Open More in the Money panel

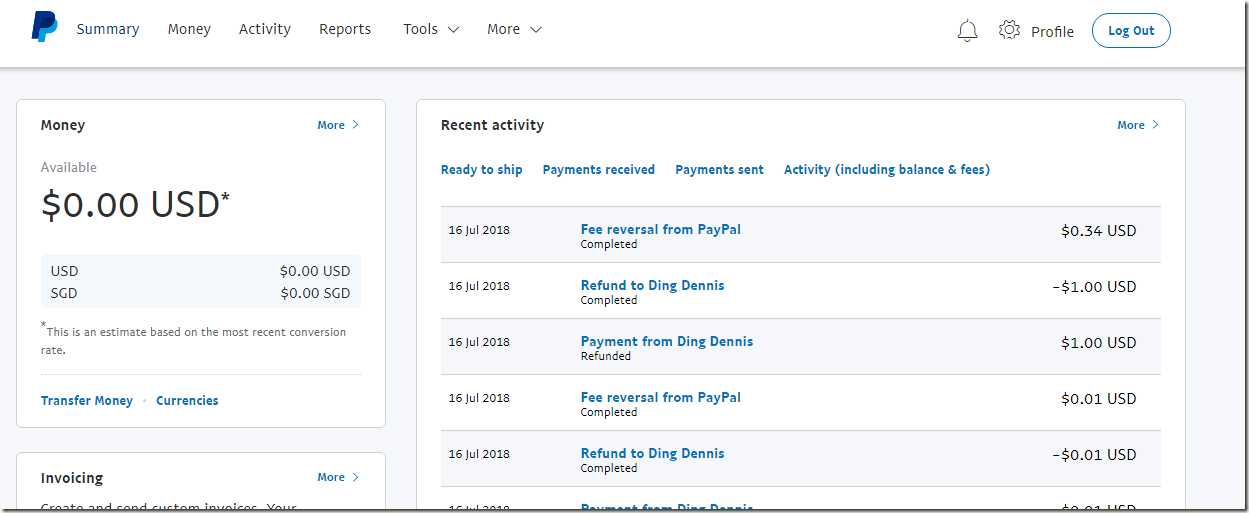338,125
